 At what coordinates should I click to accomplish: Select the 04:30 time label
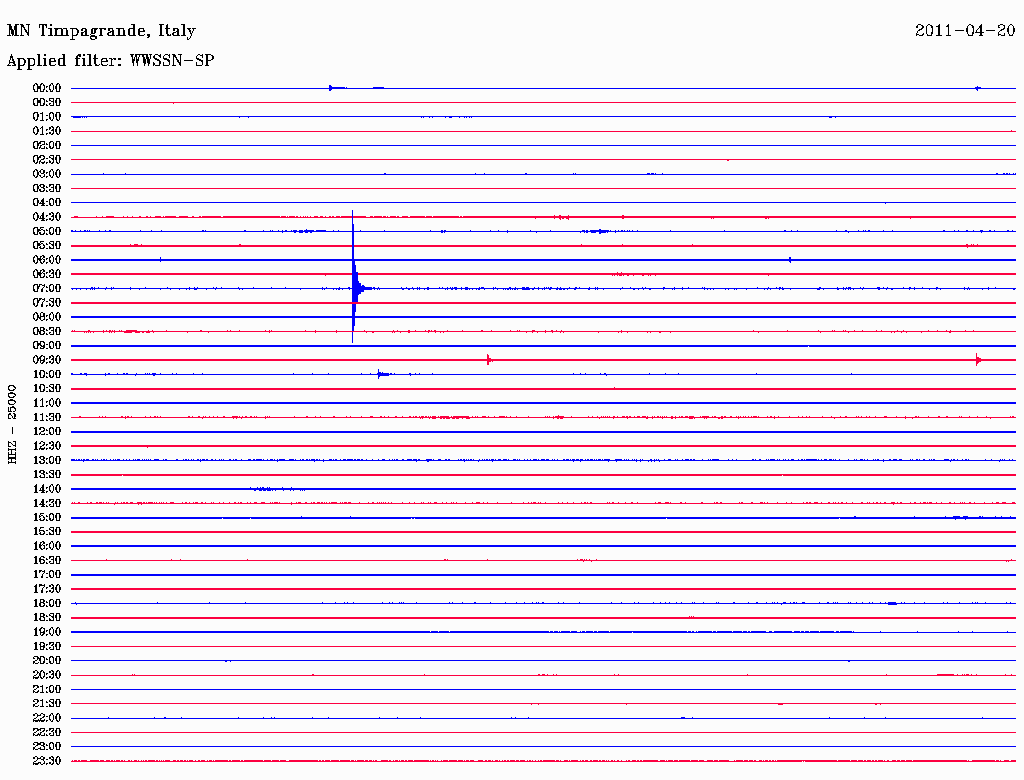[47, 217]
